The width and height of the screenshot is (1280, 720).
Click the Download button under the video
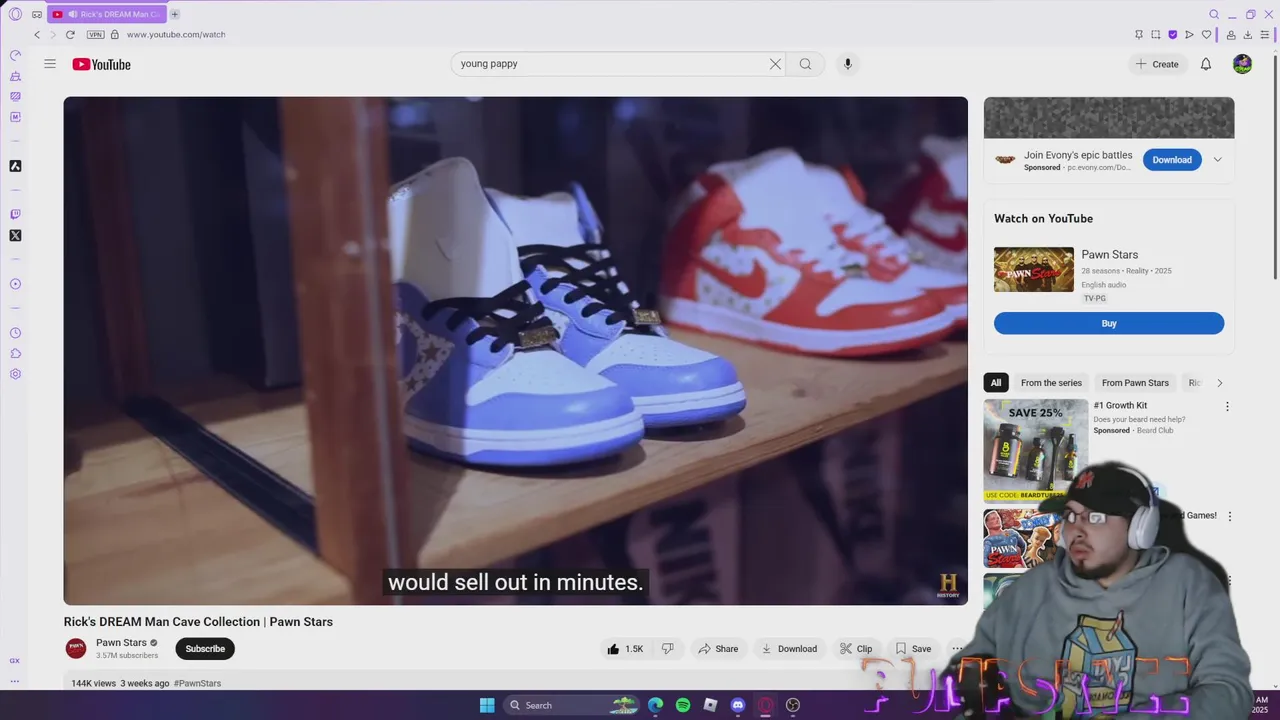[x=789, y=649]
